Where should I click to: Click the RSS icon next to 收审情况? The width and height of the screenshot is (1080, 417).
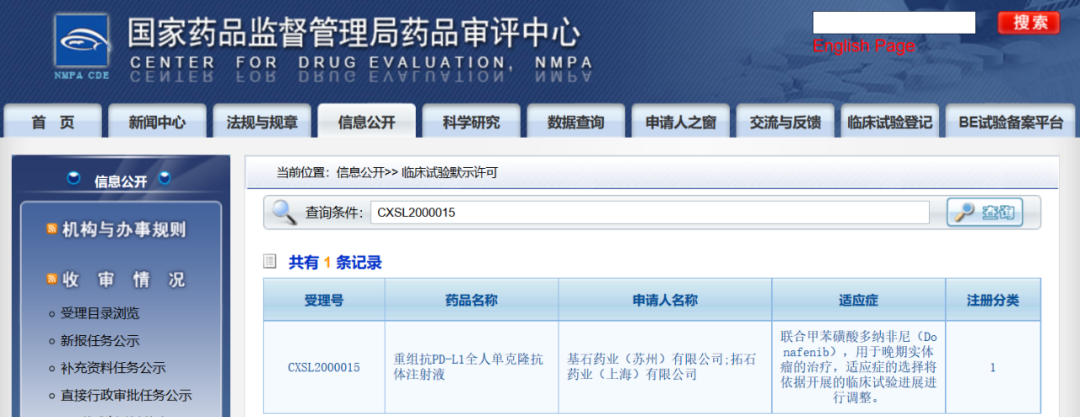coord(52,278)
